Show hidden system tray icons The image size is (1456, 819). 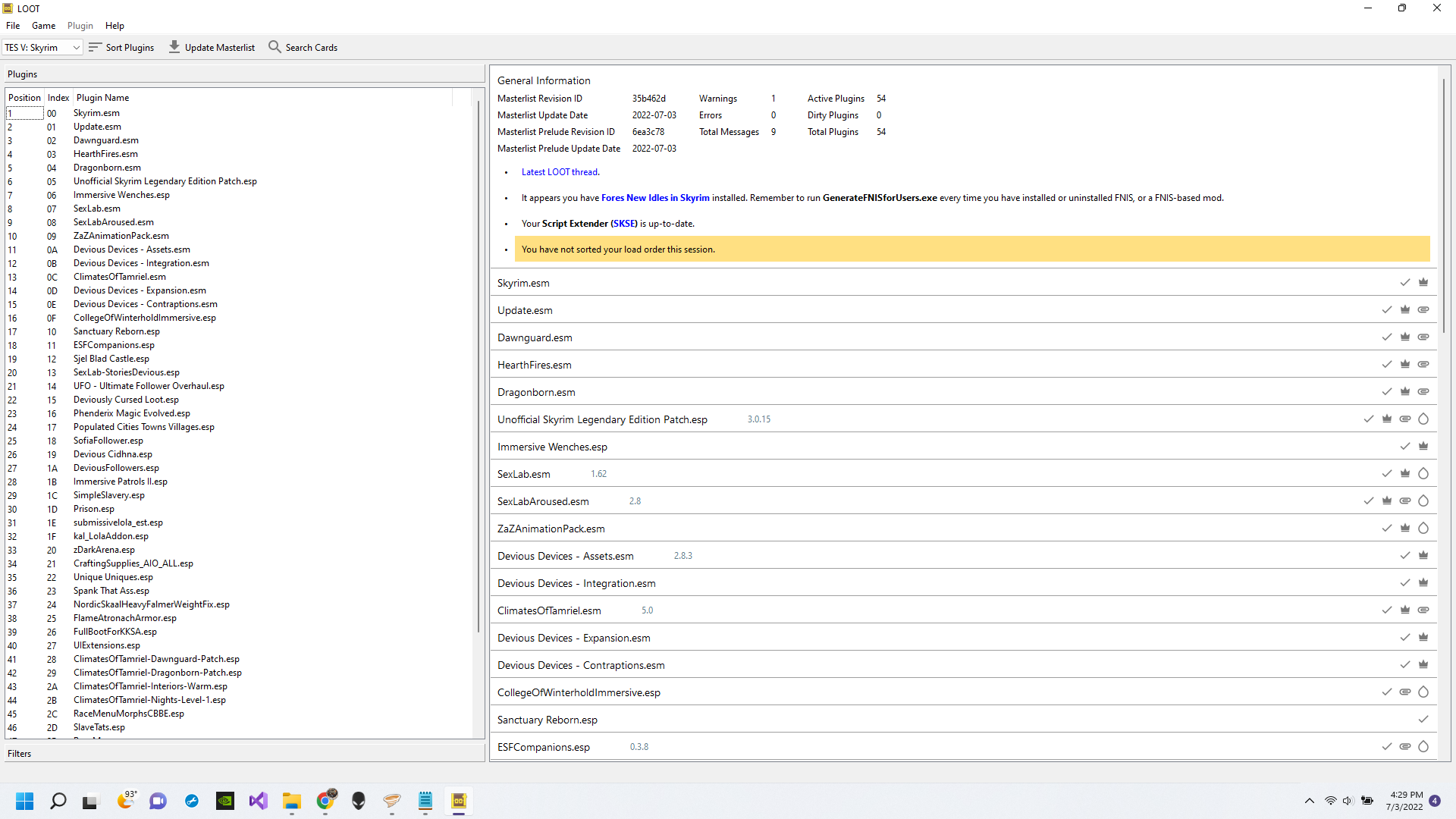tap(1310, 801)
